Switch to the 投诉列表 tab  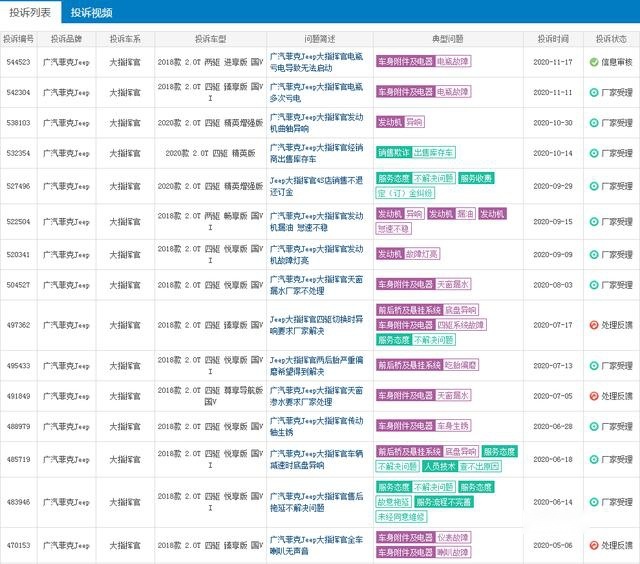[x=30, y=12]
